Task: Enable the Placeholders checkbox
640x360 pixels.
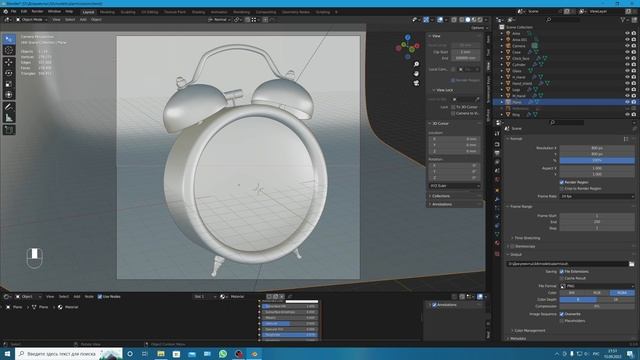Action: point(562,321)
